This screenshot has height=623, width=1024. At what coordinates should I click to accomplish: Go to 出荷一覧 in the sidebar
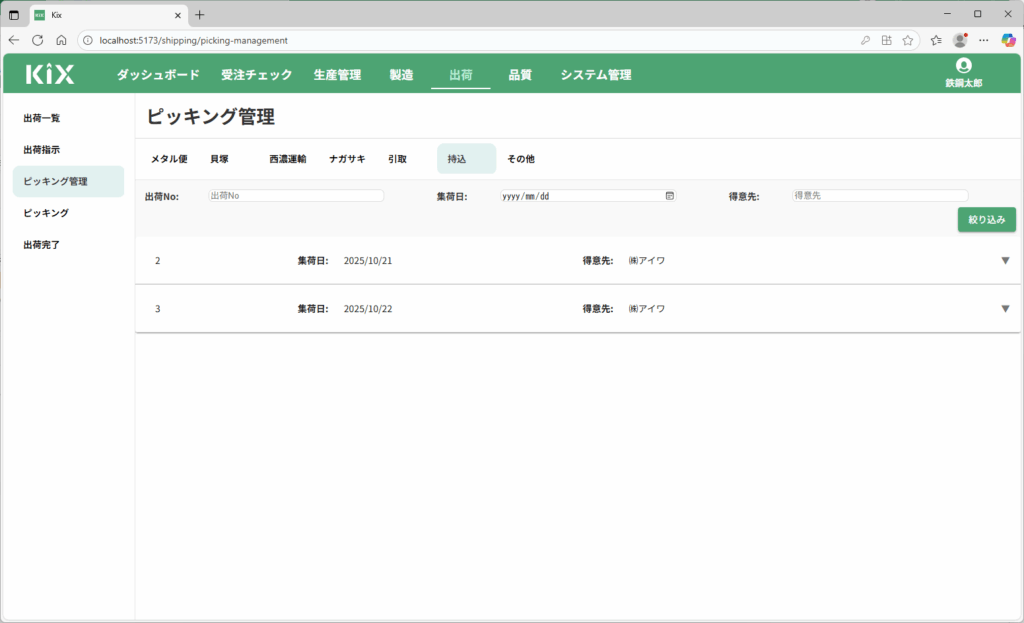click(x=42, y=118)
